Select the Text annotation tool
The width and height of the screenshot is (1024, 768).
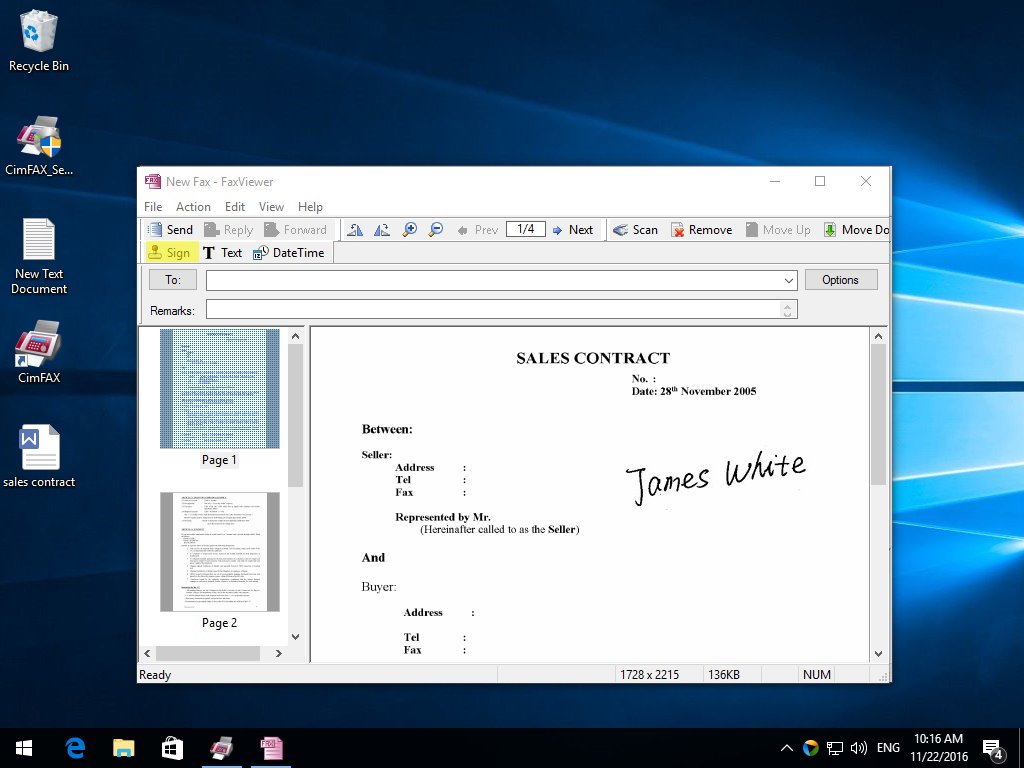(222, 253)
